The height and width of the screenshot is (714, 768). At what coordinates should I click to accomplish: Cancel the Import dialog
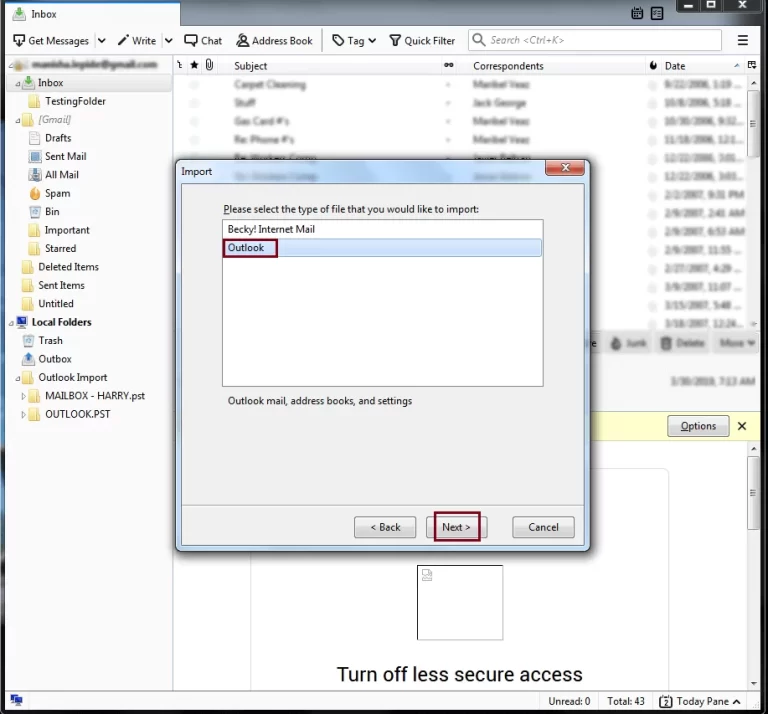tap(543, 527)
